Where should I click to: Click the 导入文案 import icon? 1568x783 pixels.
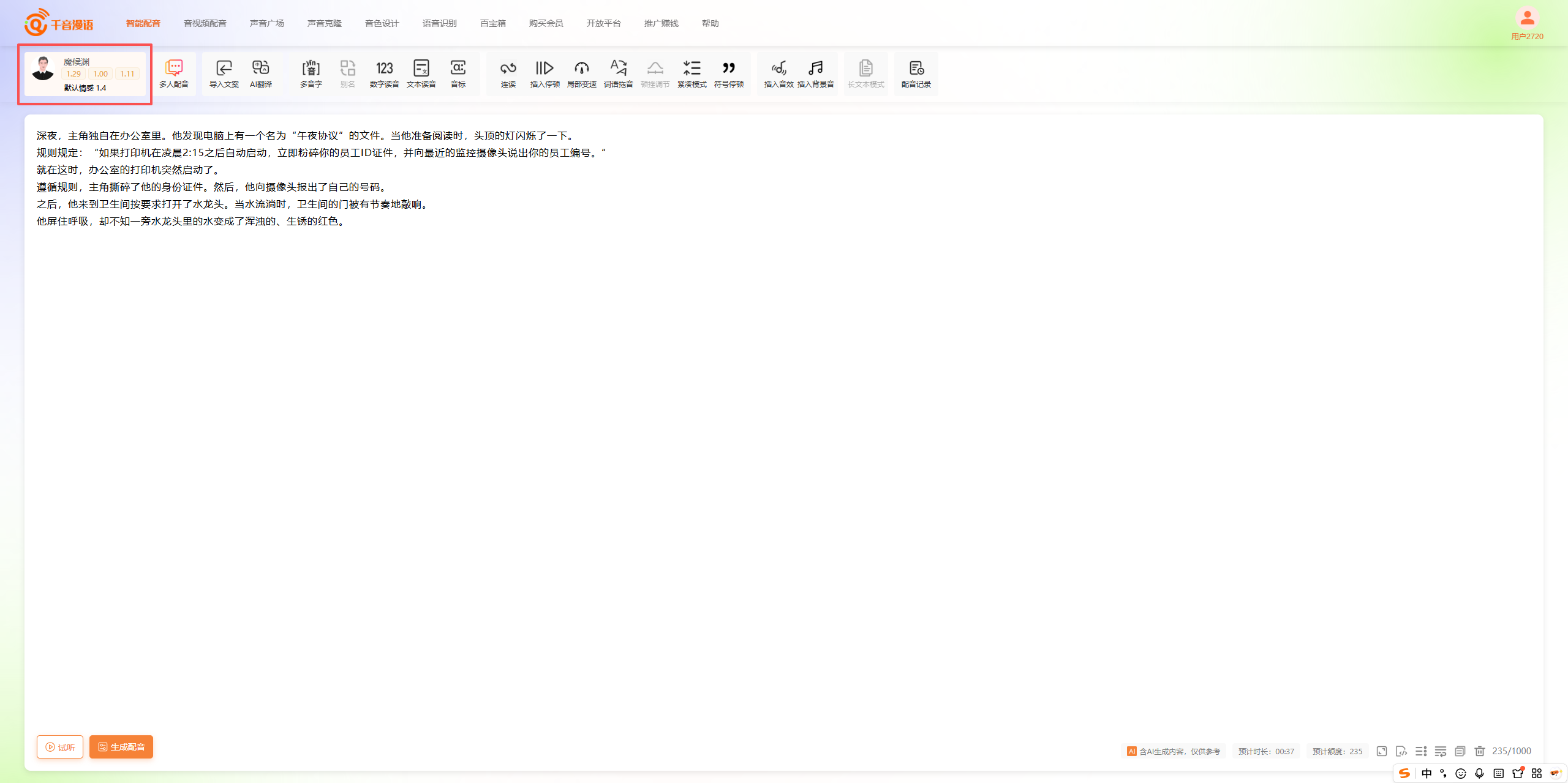(224, 73)
